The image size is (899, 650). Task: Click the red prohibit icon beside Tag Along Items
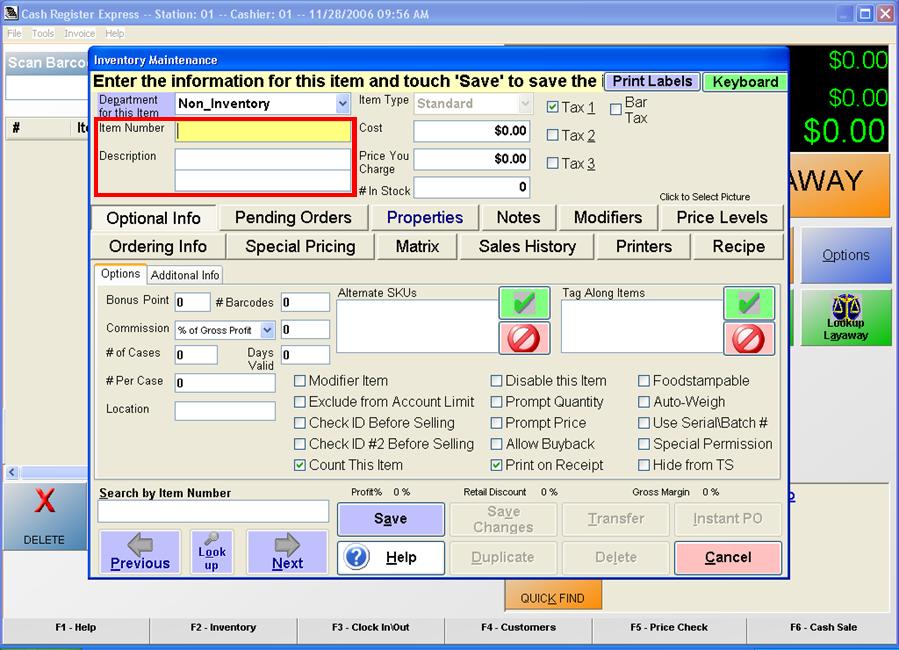(749, 338)
